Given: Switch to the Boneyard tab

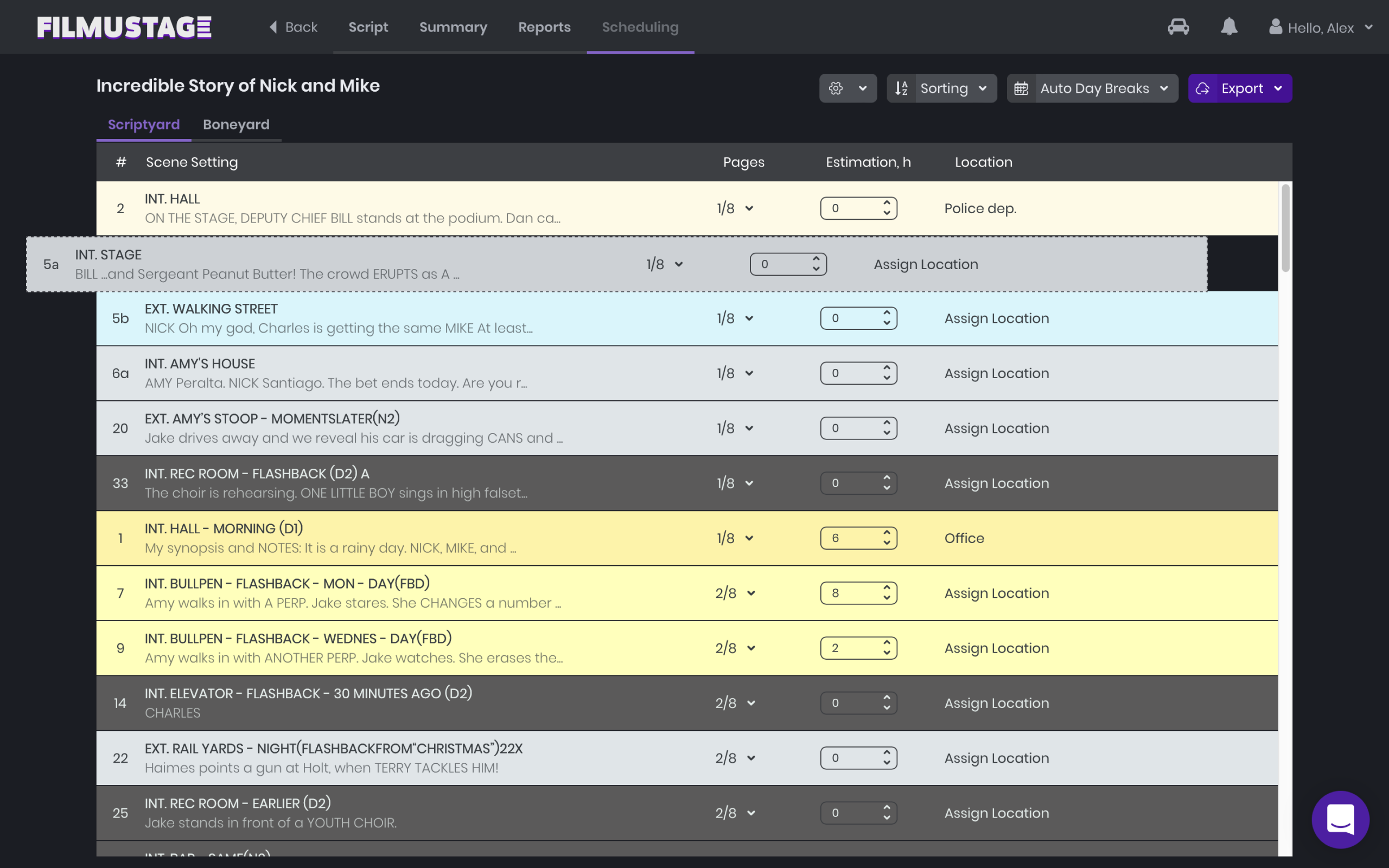Looking at the screenshot, I should click(236, 124).
